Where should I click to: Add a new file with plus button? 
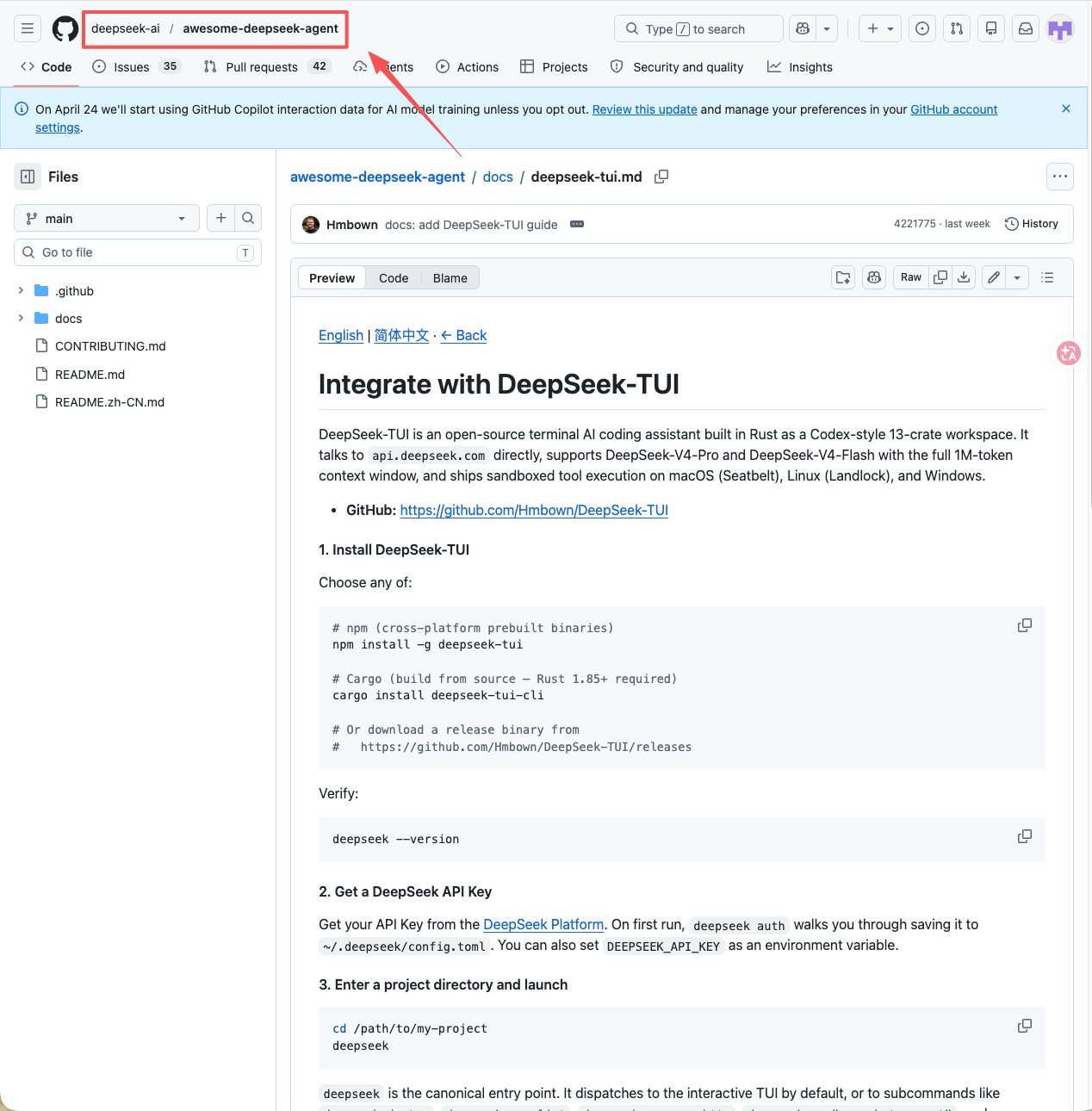[x=220, y=218]
